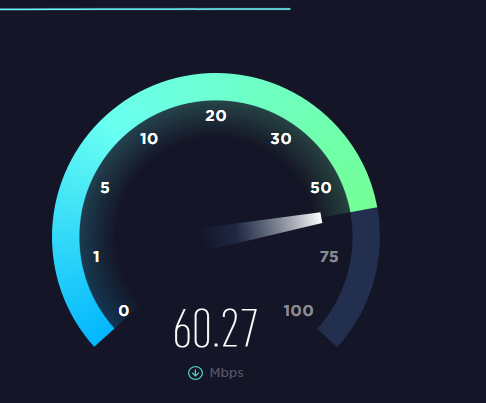
Task: Click the 75 mark on the gauge
Action: point(329,257)
